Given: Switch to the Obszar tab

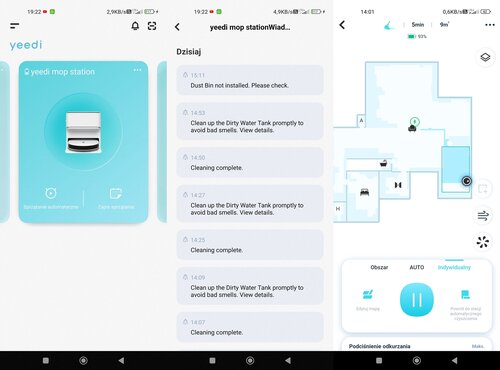Looking at the screenshot, I should (379, 267).
